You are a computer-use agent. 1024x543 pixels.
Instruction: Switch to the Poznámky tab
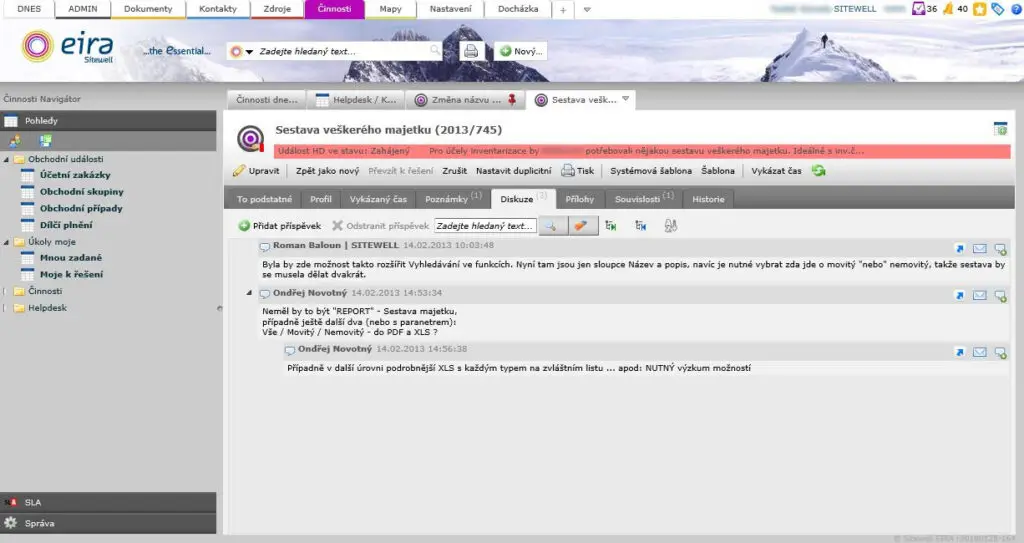click(447, 199)
